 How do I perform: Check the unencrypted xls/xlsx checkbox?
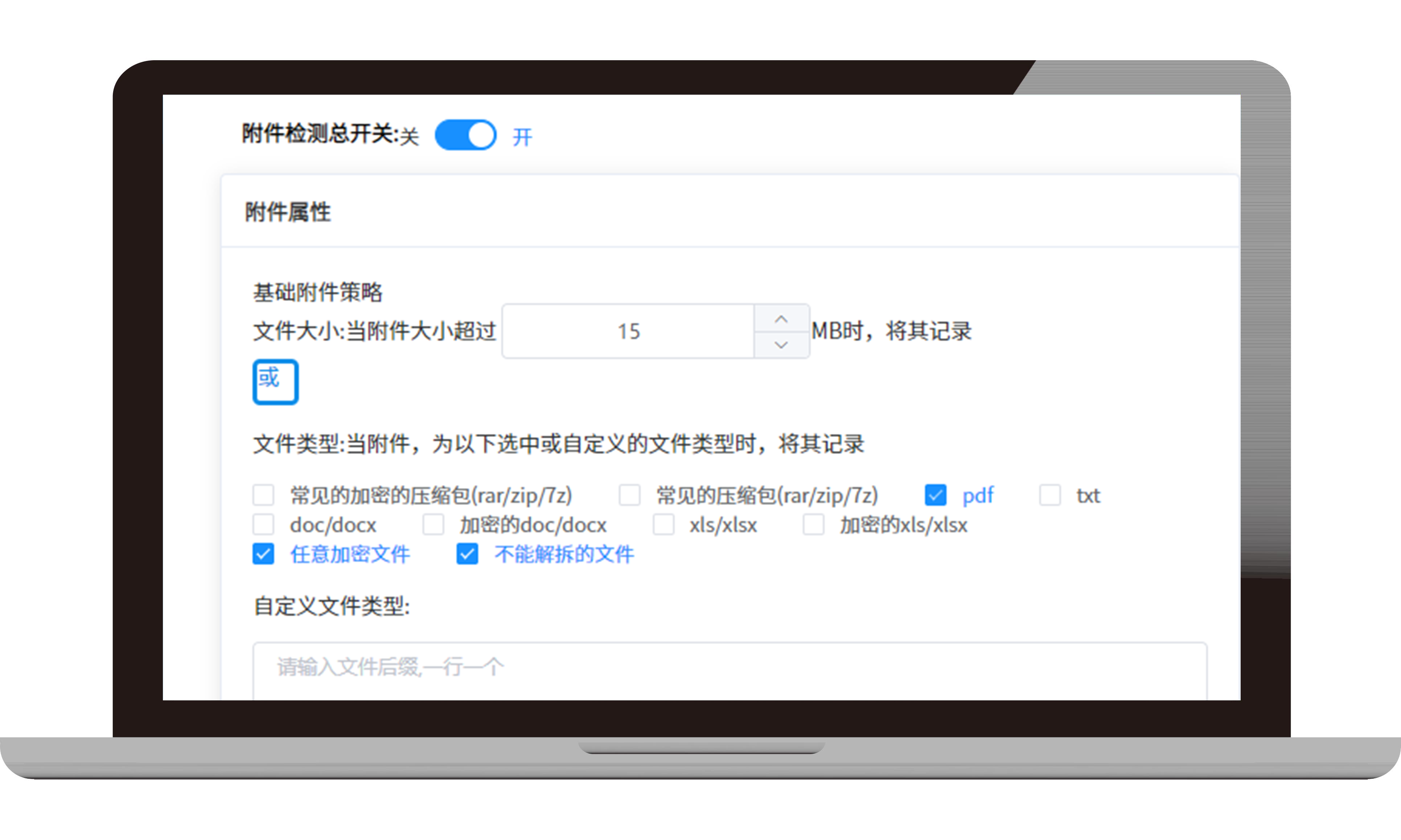pos(663,524)
